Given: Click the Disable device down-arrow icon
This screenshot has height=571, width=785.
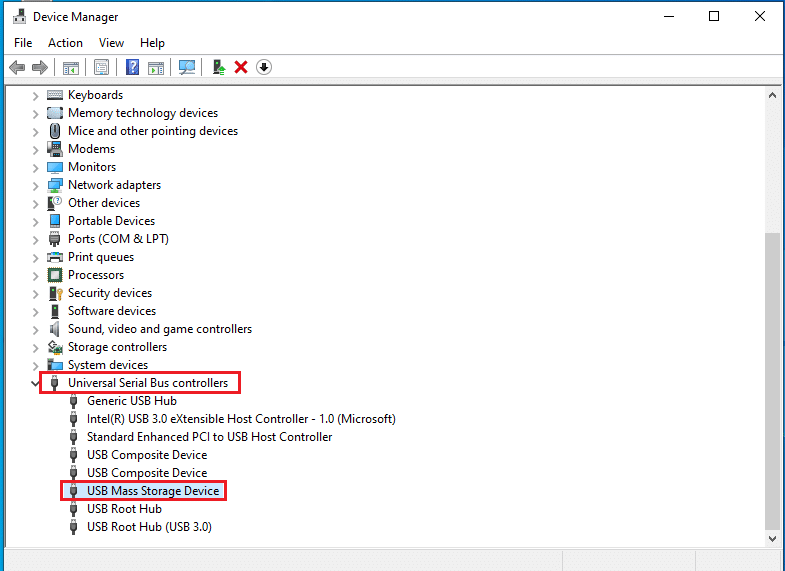Looking at the screenshot, I should (x=264, y=67).
